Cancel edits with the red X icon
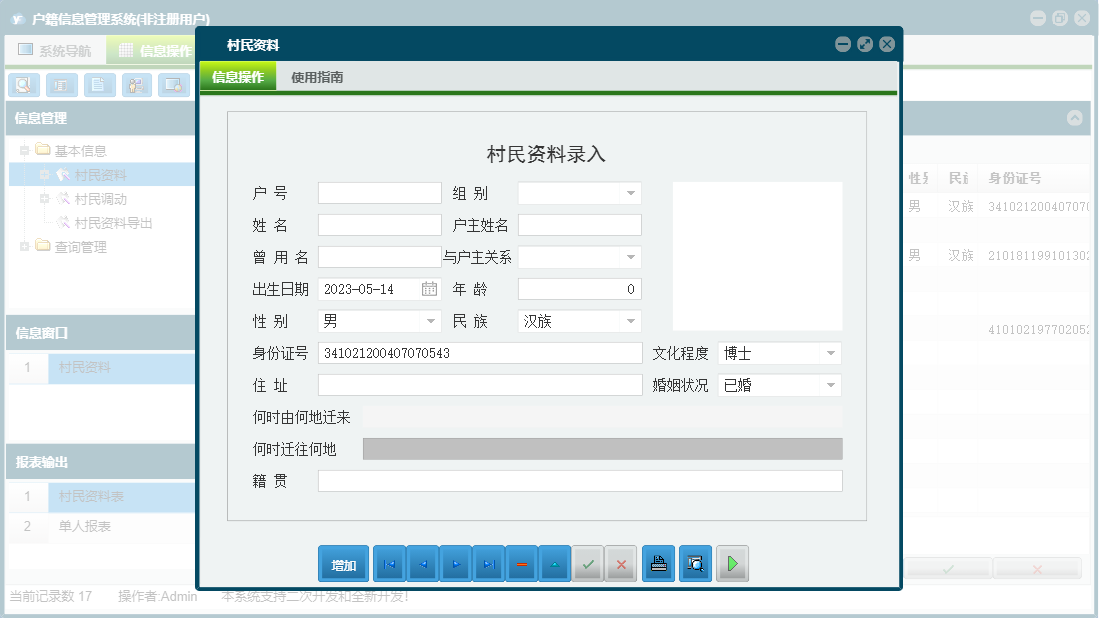The height and width of the screenshot is (618, 1099). tap(620, 563)
